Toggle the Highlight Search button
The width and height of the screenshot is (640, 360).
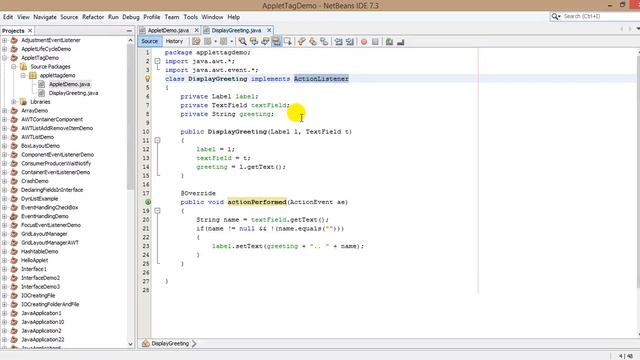tap(276, 41)
